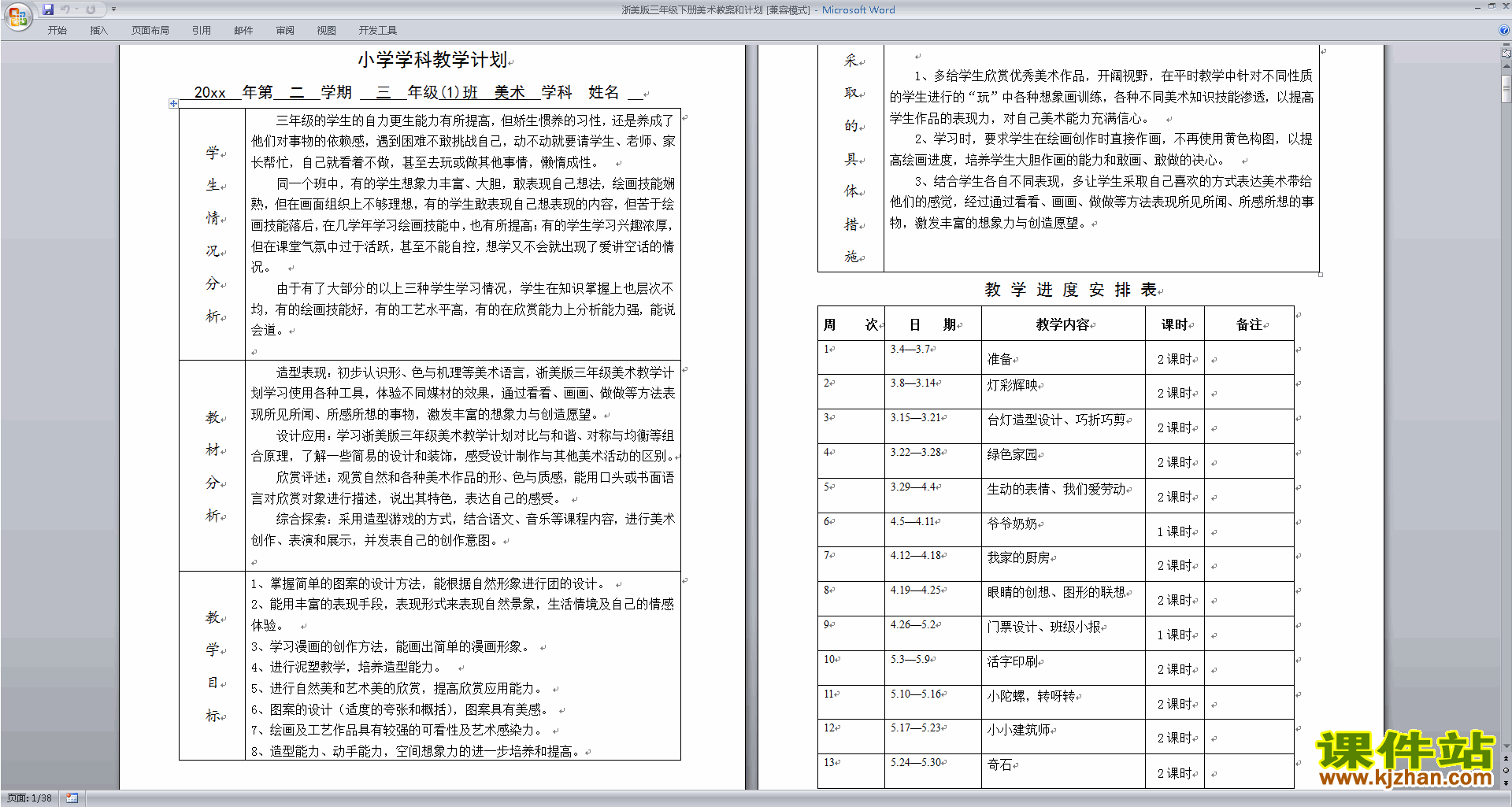This screenshot has width=1512, height=807.
Task: Click the vertical scrollbar up arrow
Action: 1506,66
